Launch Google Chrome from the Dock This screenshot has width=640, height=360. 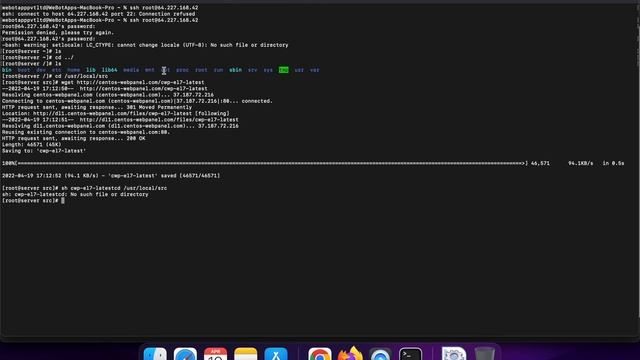pyautogui.click(x=320, y=354)
